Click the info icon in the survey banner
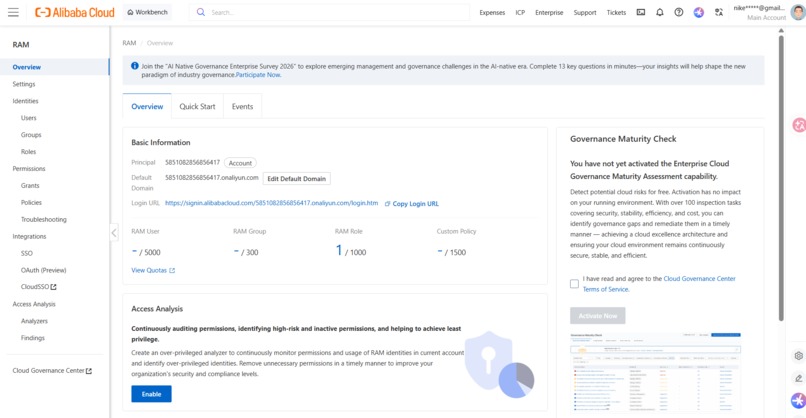Image resolution: width=806 pixels, height=418 pixels. click(135, 66)
